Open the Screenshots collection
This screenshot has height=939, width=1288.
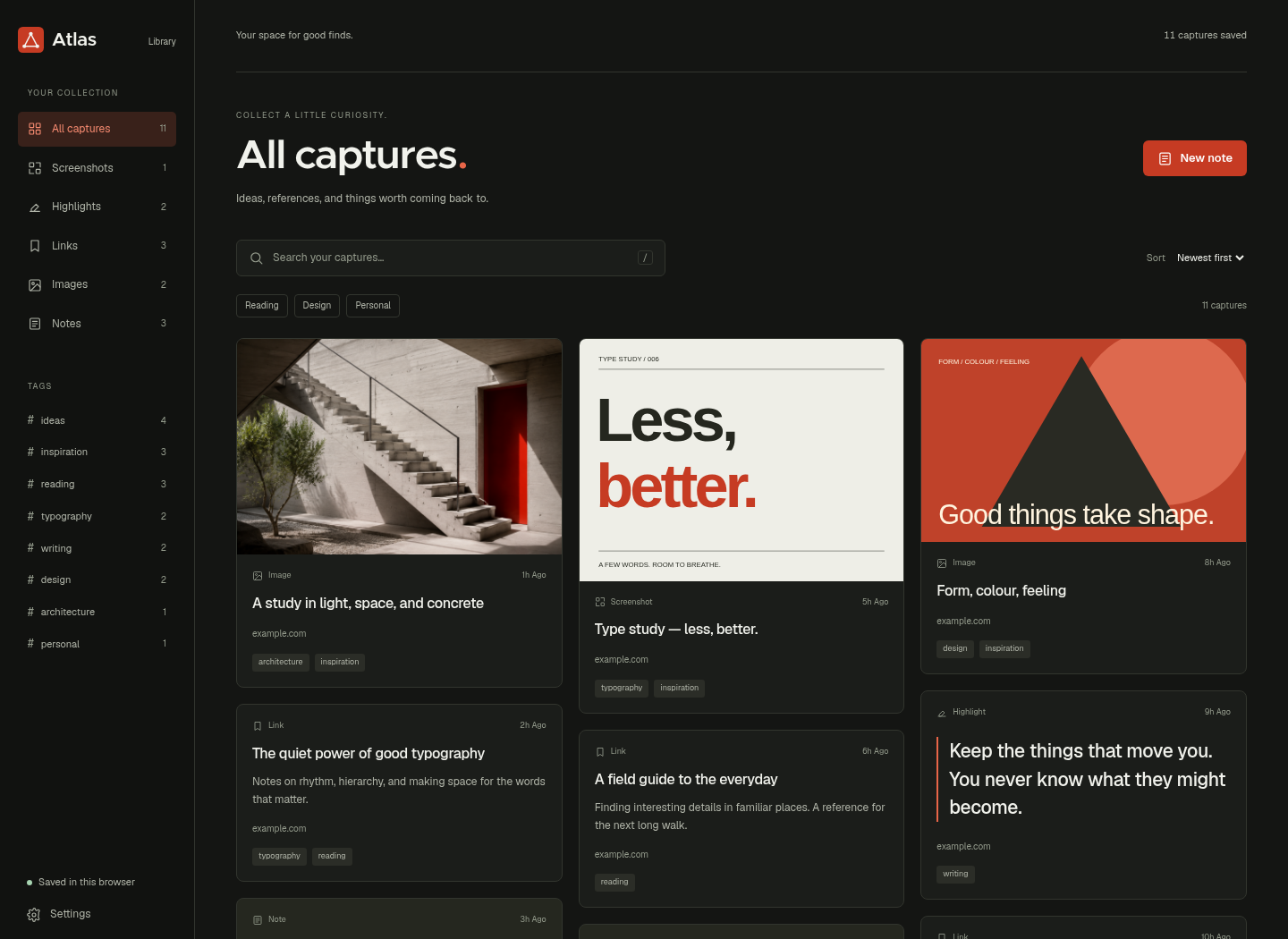coord(97,168)
